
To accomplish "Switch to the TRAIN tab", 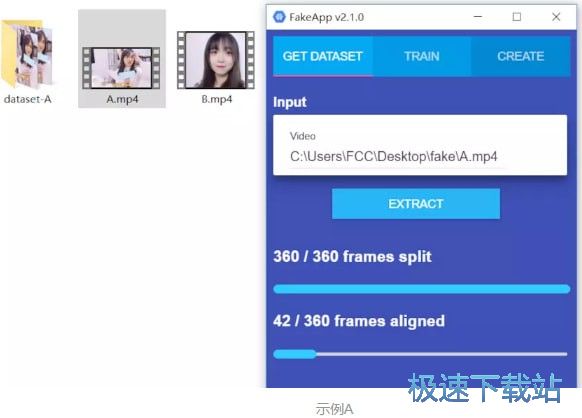I will (x=422, y=56).
